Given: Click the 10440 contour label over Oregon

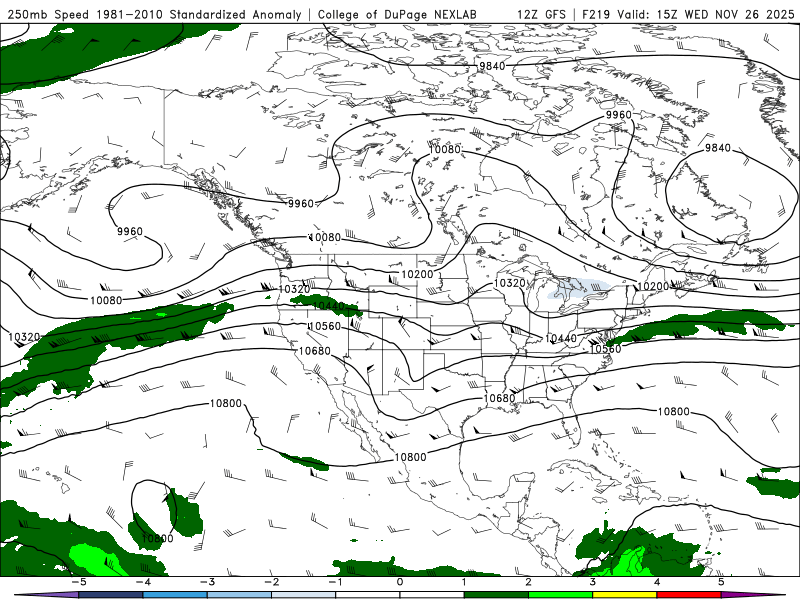Looking at the screenshot, I should 328,306.
